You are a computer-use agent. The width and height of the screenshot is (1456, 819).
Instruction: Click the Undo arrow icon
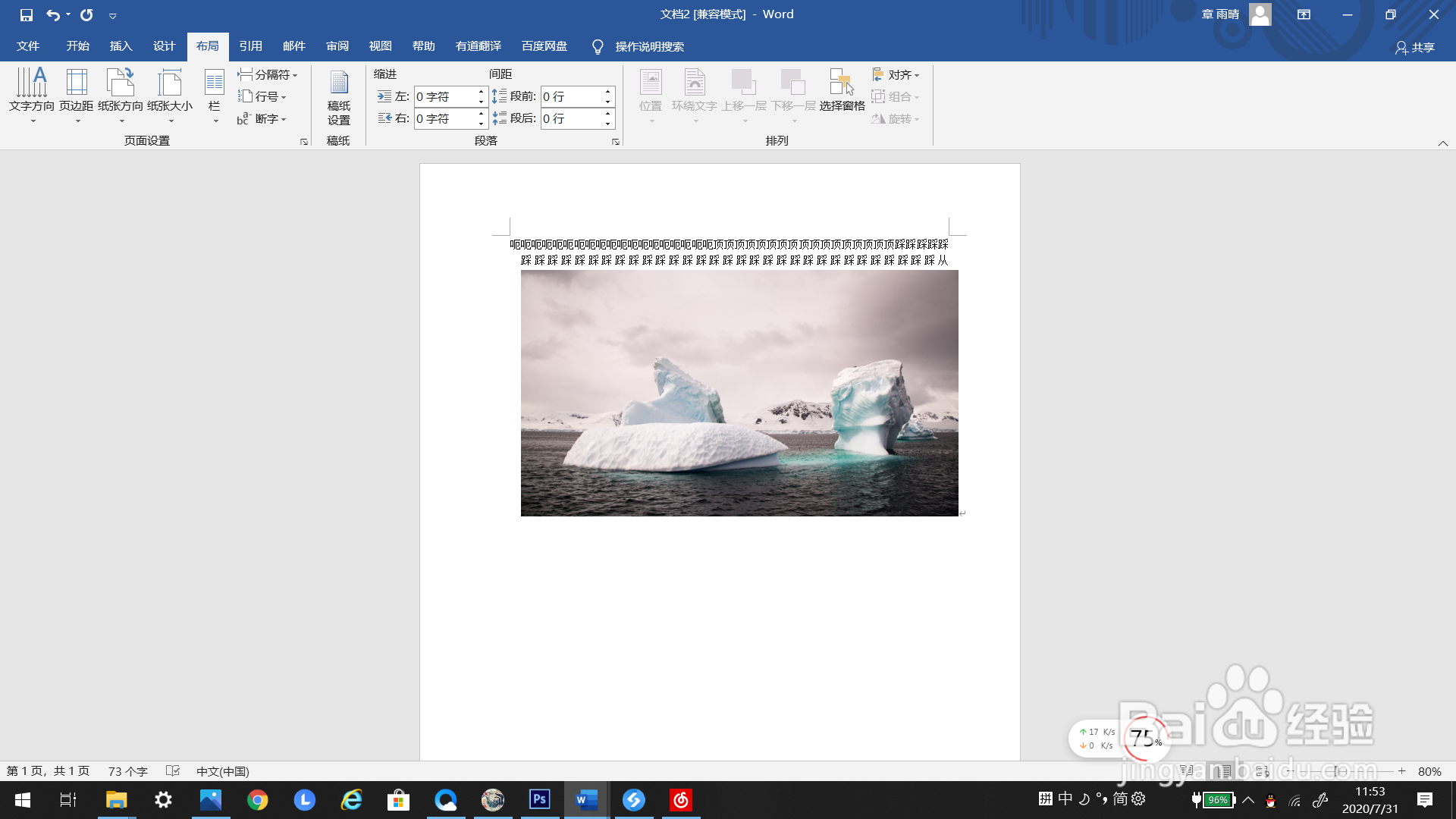tap(52, 14)
